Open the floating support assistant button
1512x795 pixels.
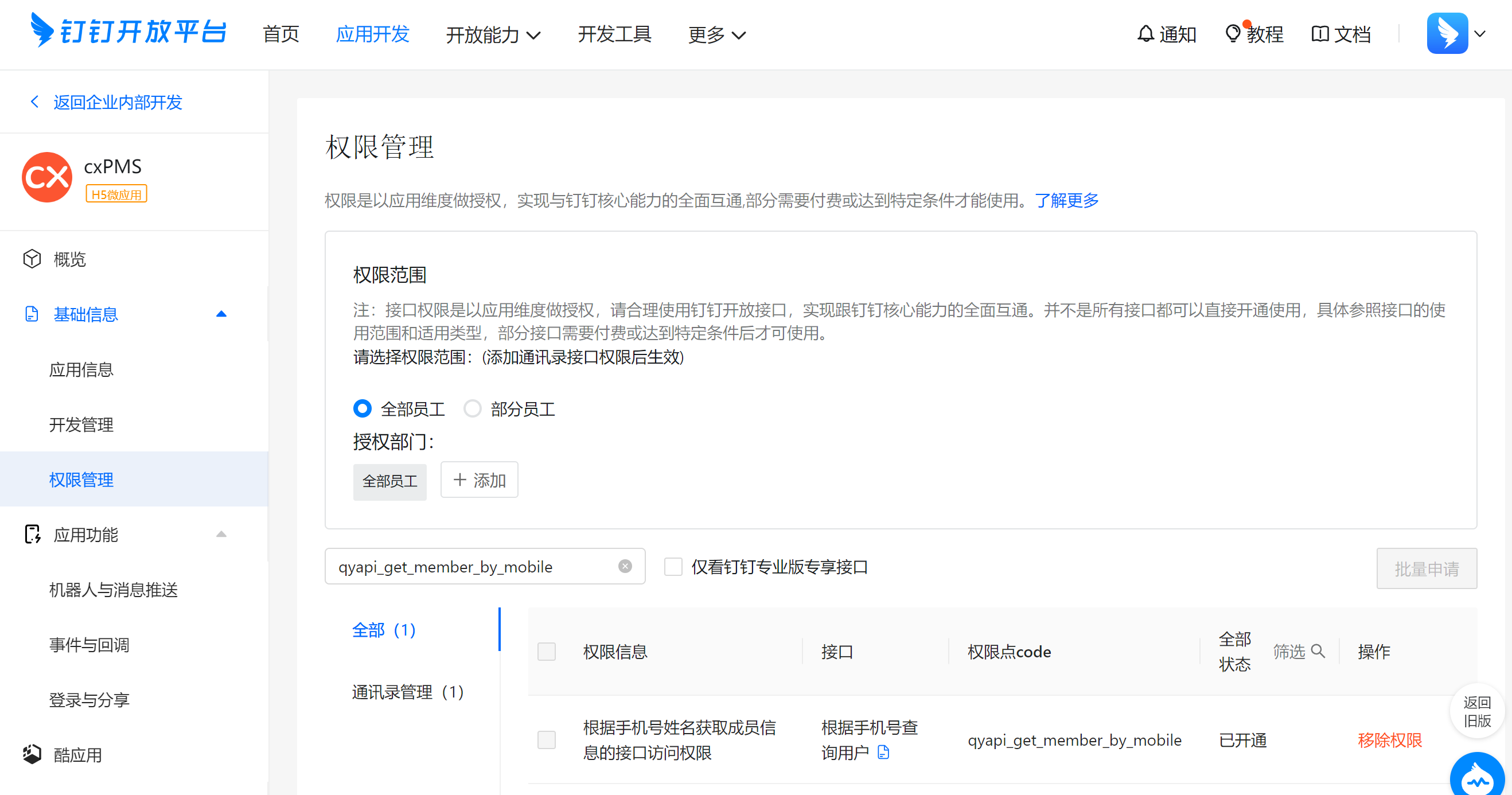[1478, 775]
